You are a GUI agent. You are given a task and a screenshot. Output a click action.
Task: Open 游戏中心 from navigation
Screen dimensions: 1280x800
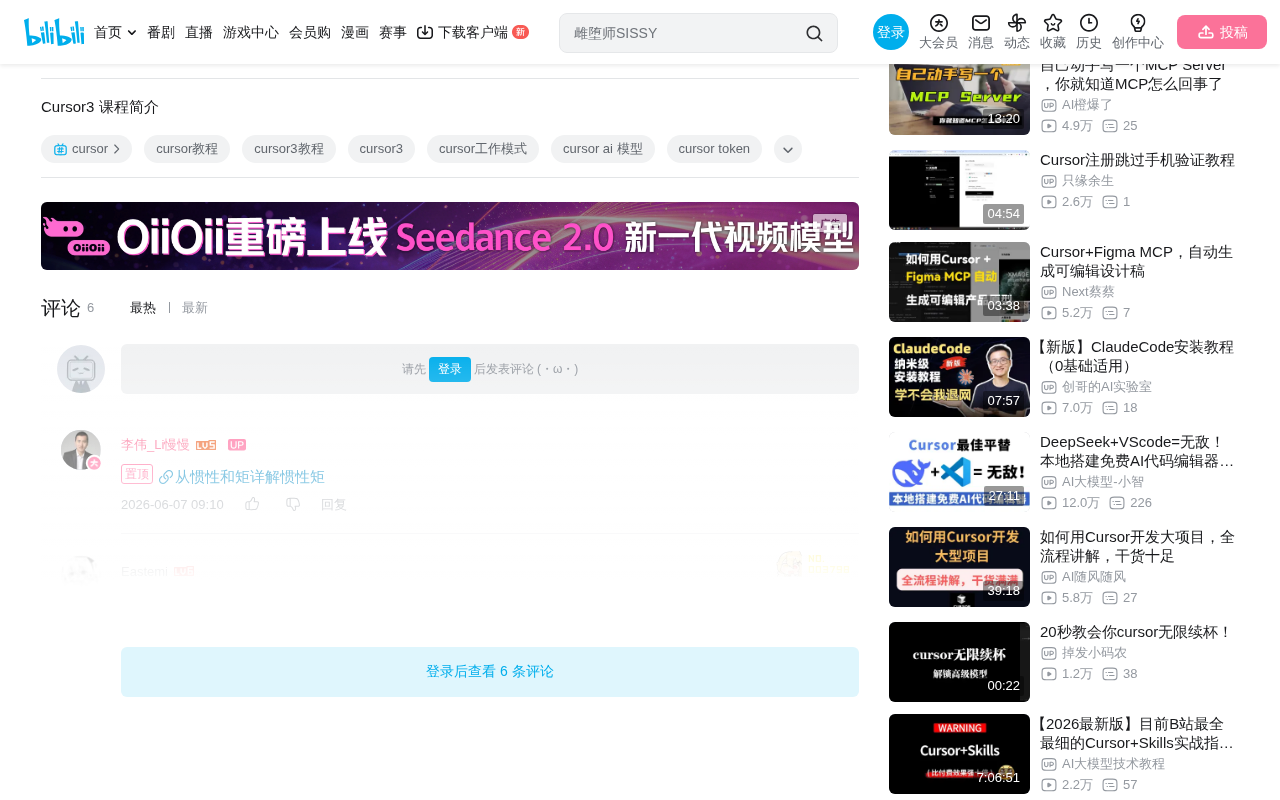click(x=251, y=33)
